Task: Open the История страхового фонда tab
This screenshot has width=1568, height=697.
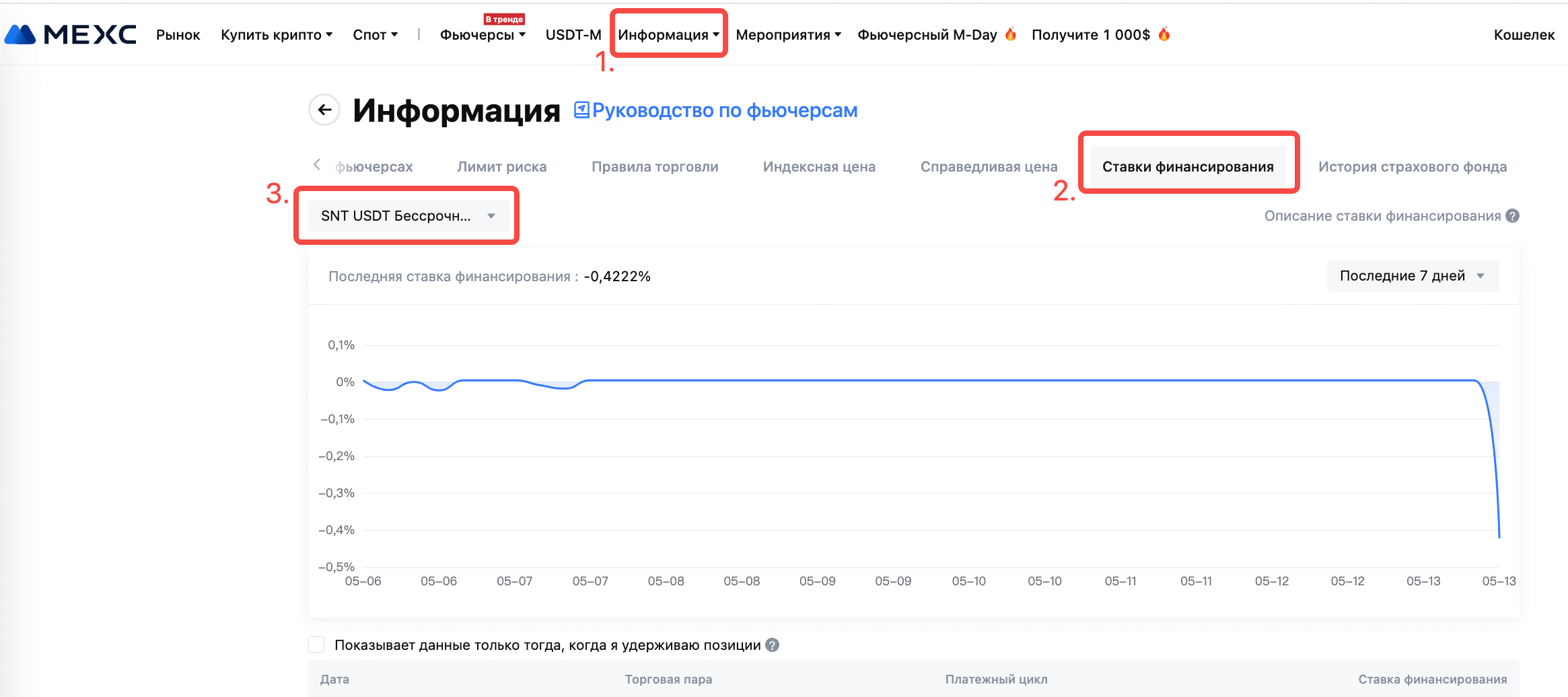Action: tap(1412, 167)
